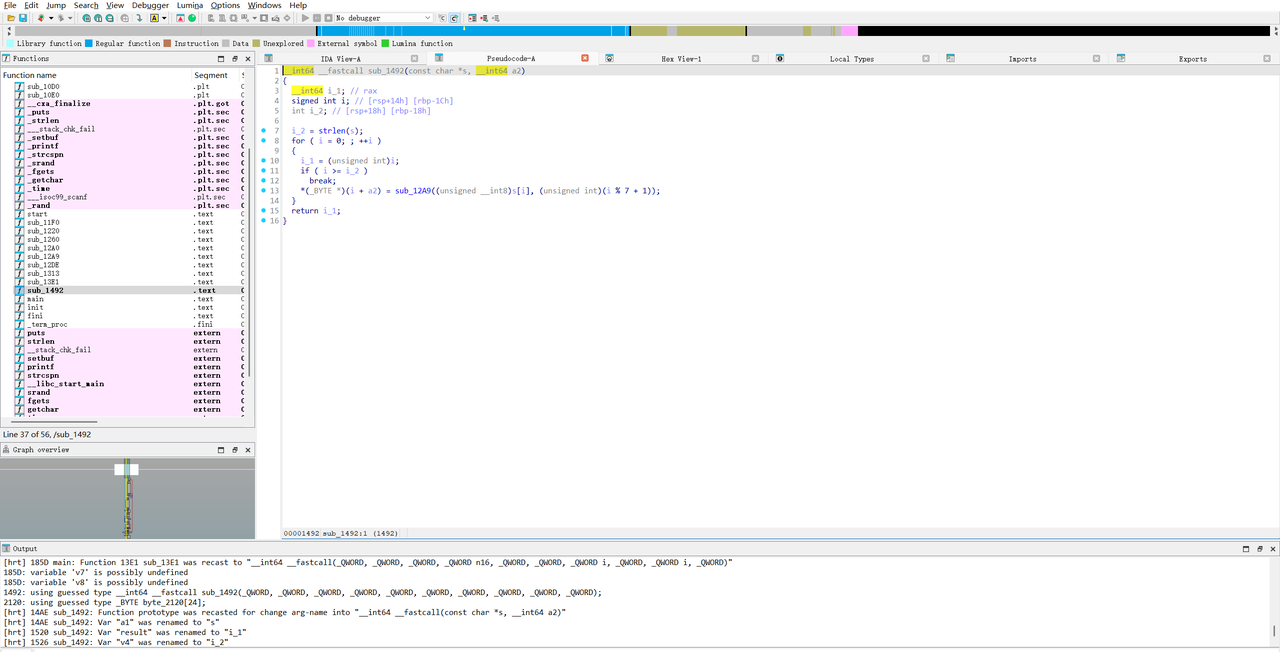Expand the yellow text-style A dropdown arrow

166,18
